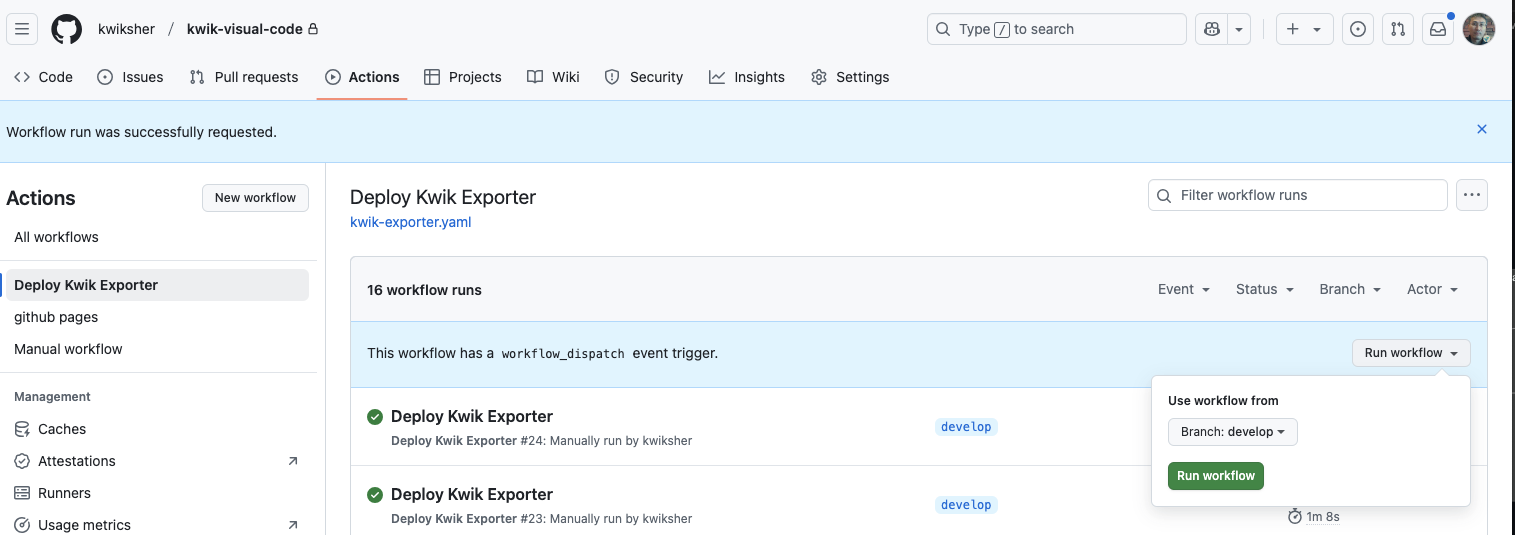Open the hamburger navigation menu

[x=22, y=29]
